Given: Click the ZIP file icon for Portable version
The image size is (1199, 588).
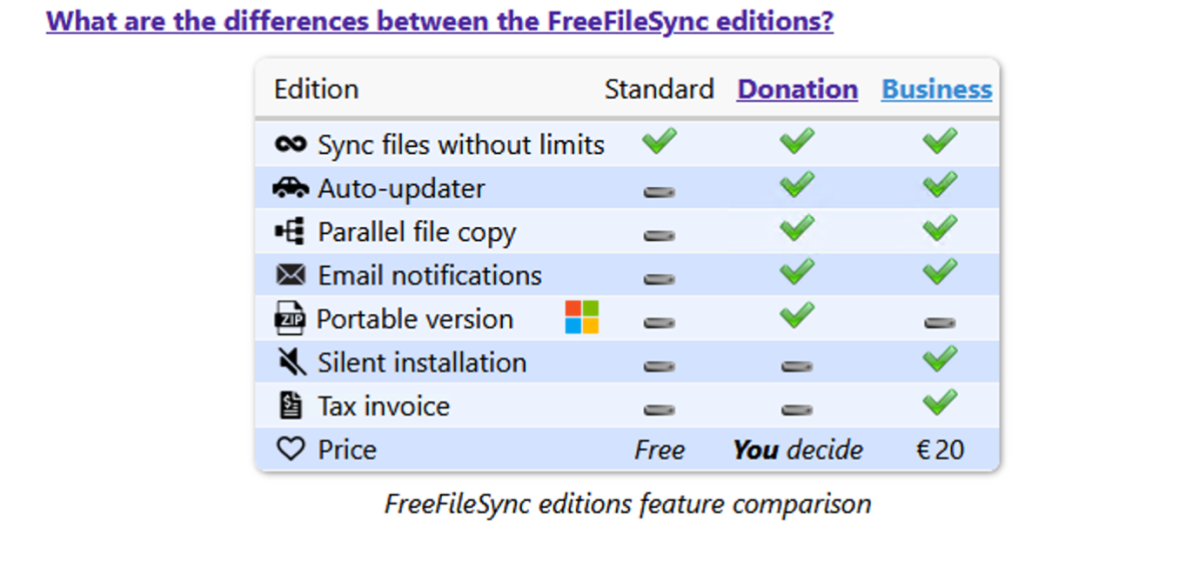Looking at the screenshot, I should (290, 318).
